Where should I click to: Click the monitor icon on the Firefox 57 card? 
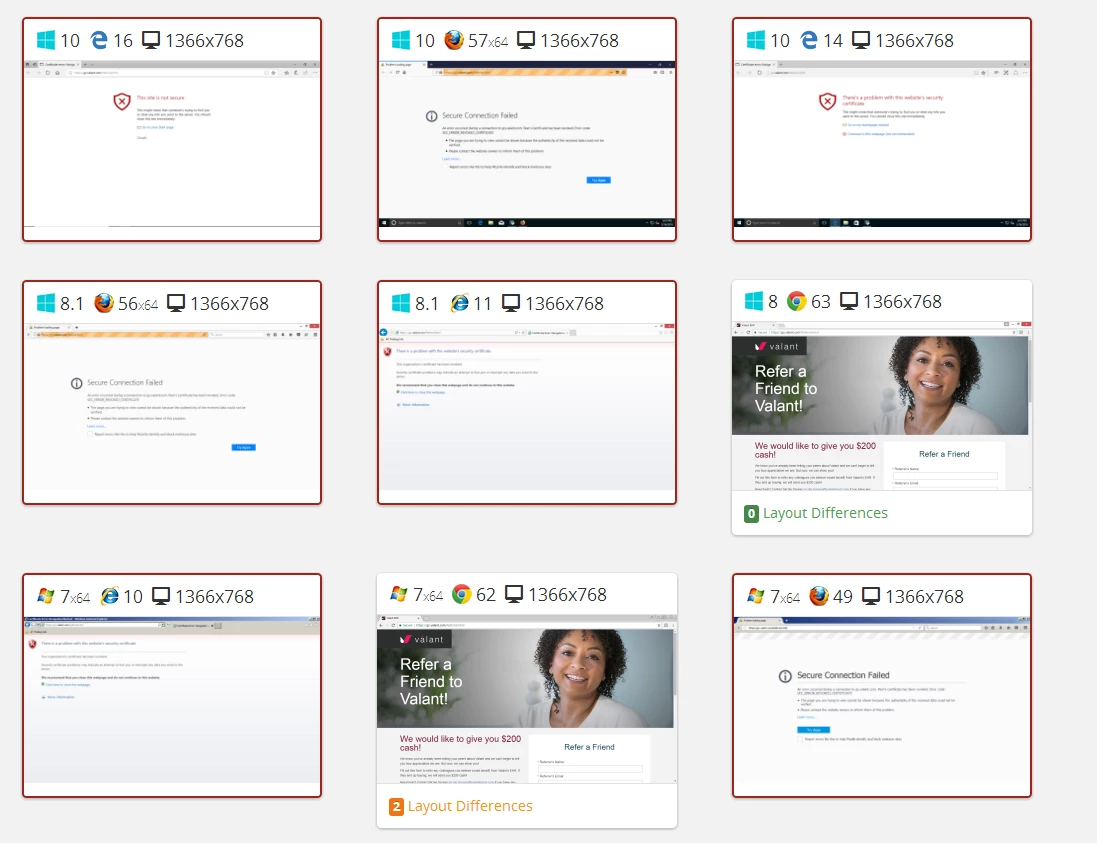tap(526, 40)
